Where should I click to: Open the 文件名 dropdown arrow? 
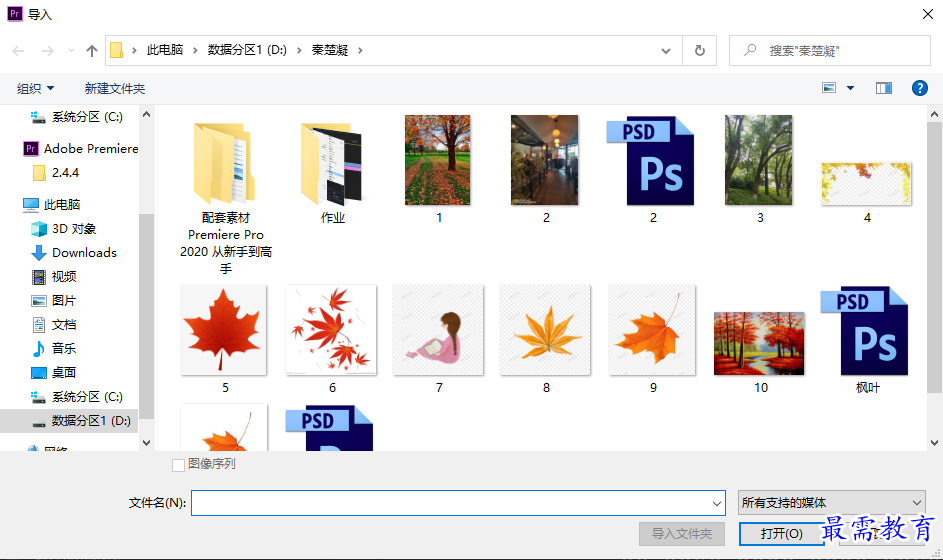(717, 503)
